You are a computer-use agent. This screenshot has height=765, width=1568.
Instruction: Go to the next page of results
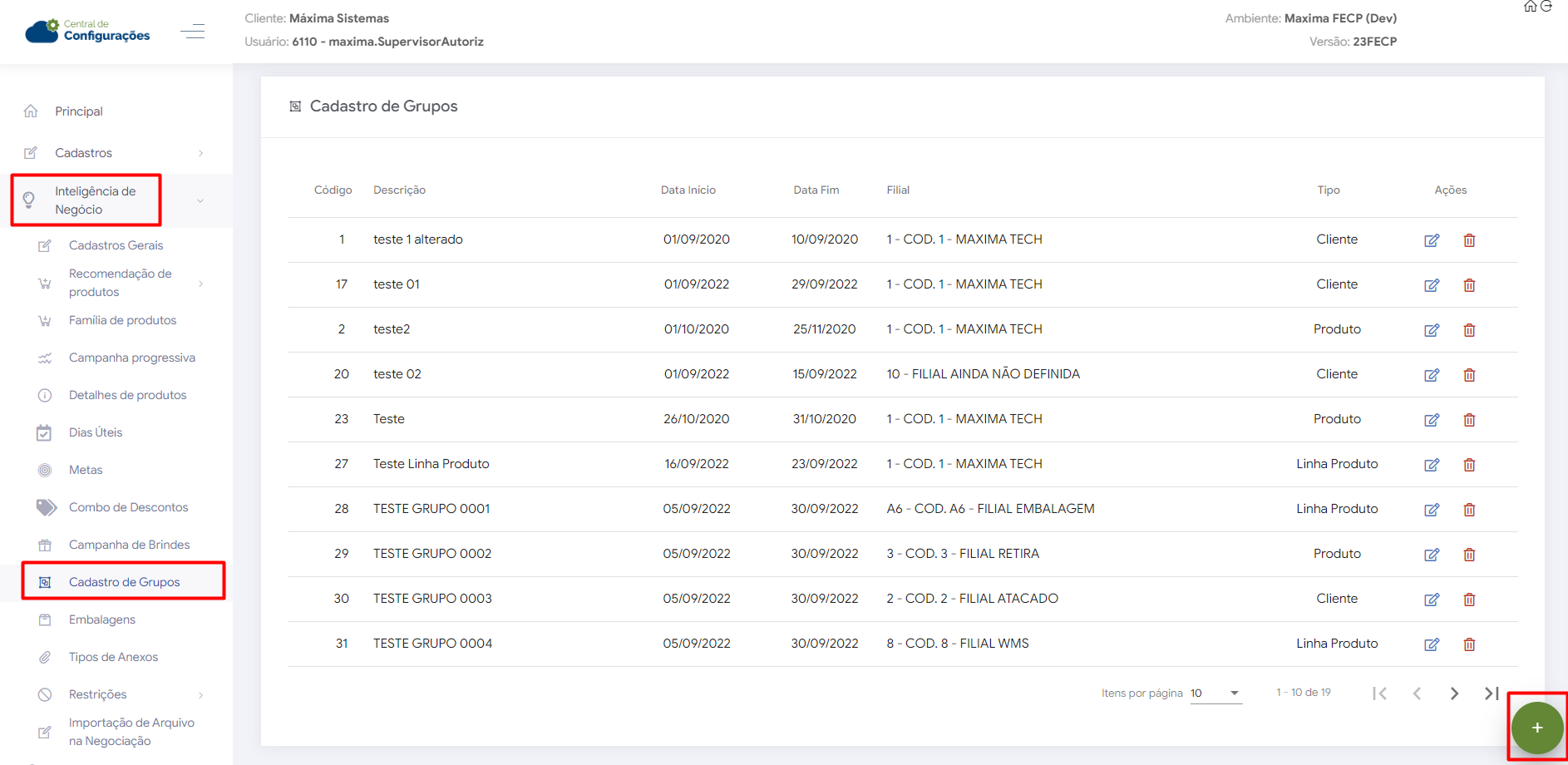tap(1454, 693)
